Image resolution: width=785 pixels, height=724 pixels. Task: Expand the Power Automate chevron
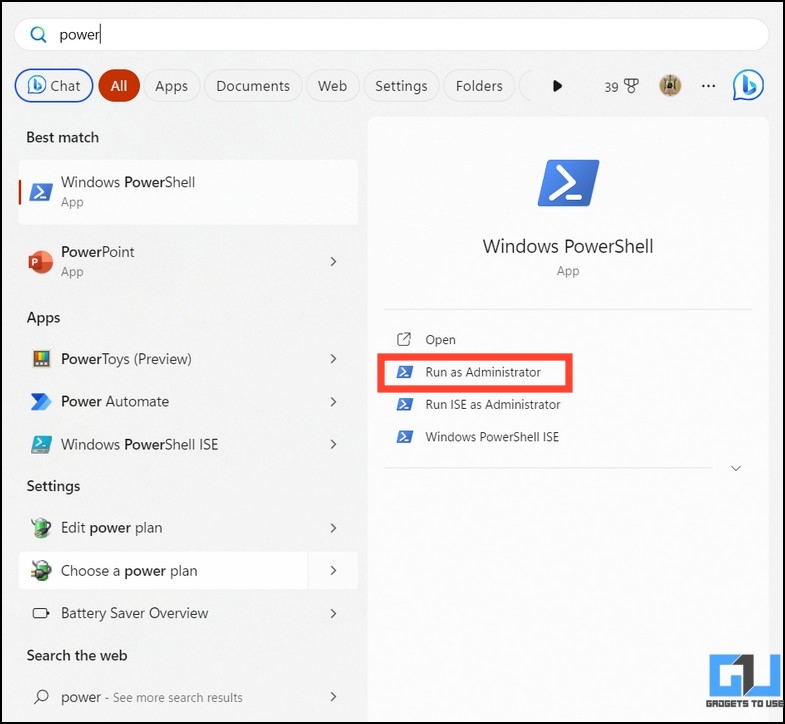pos(333,402)
